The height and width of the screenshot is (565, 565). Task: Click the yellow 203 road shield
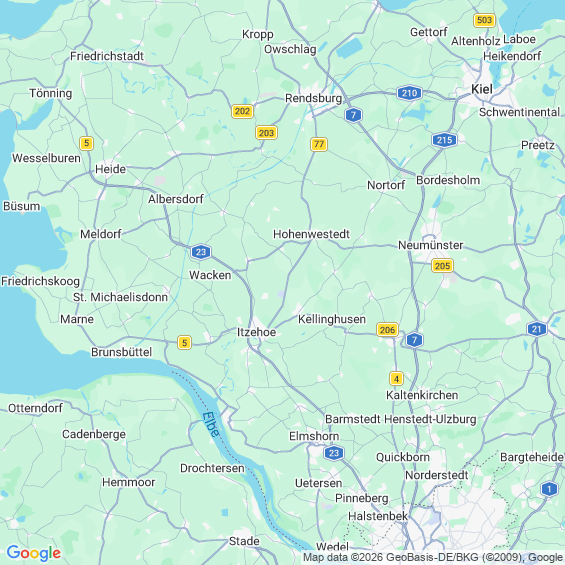266,133
